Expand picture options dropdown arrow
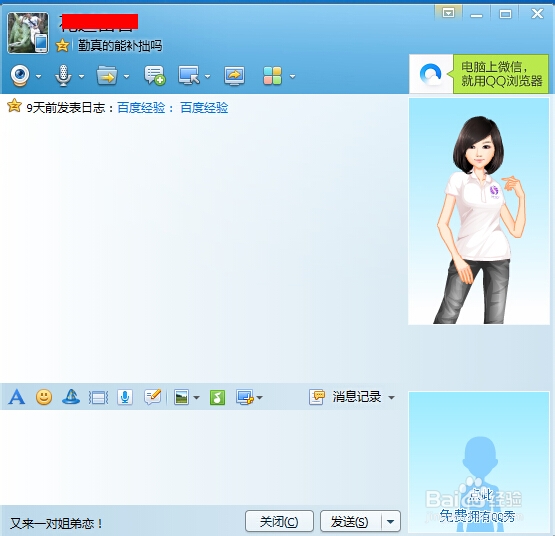Image resolution: width=555 pixels, height=536 pixels. point(196,398)
